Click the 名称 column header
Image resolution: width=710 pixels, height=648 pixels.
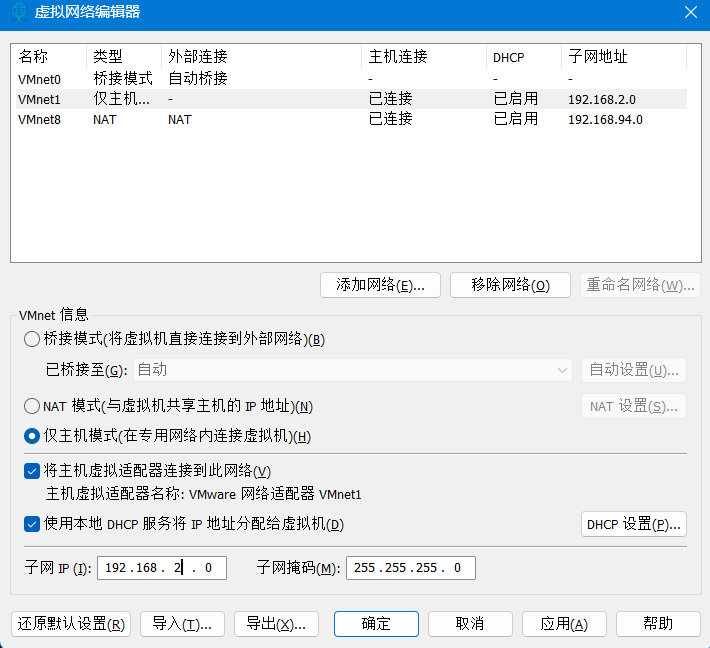[49, 57]
